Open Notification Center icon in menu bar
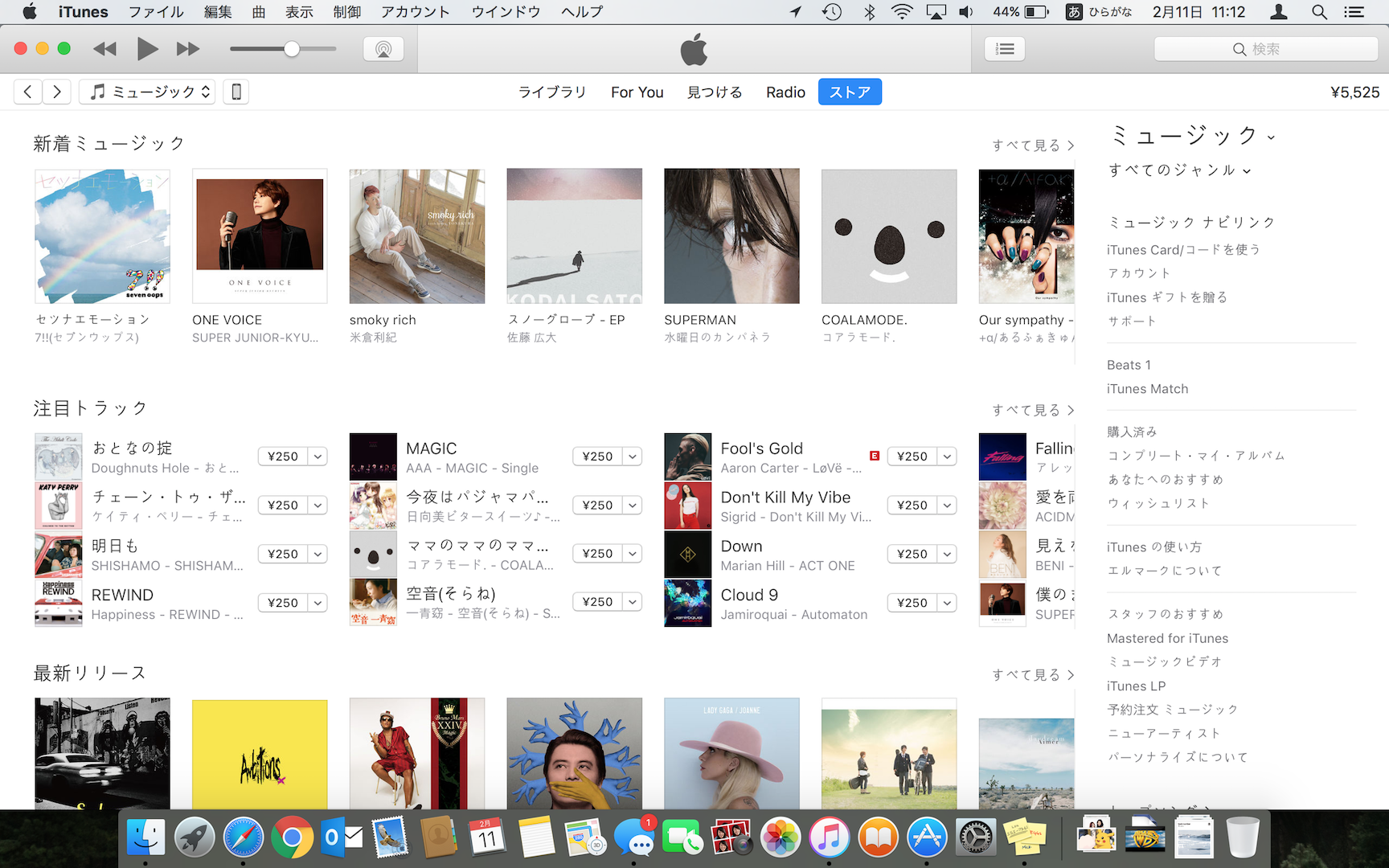The width and height of the screenshot is (1389, 868). [x=1354, y=12]
